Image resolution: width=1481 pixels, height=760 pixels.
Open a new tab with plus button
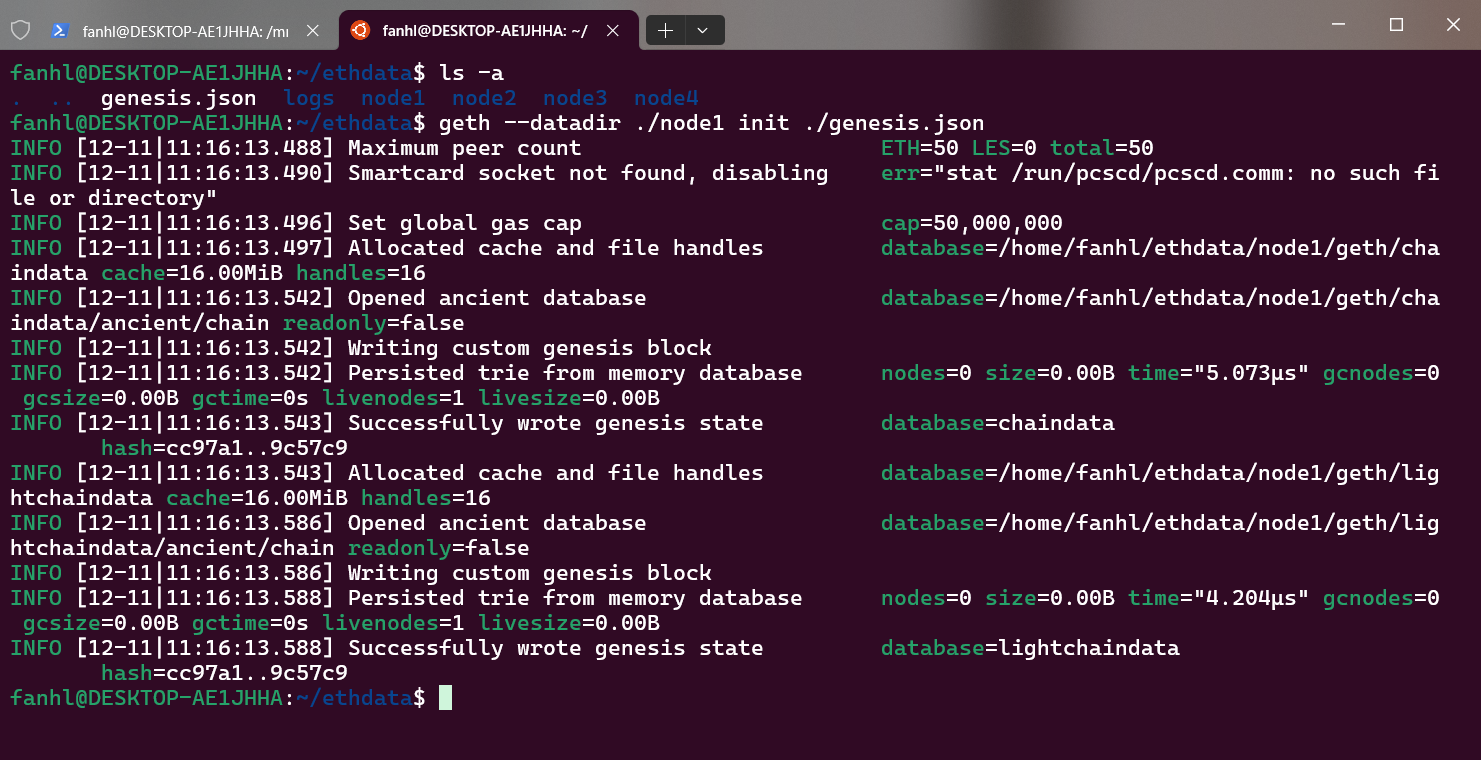[665, 31]
